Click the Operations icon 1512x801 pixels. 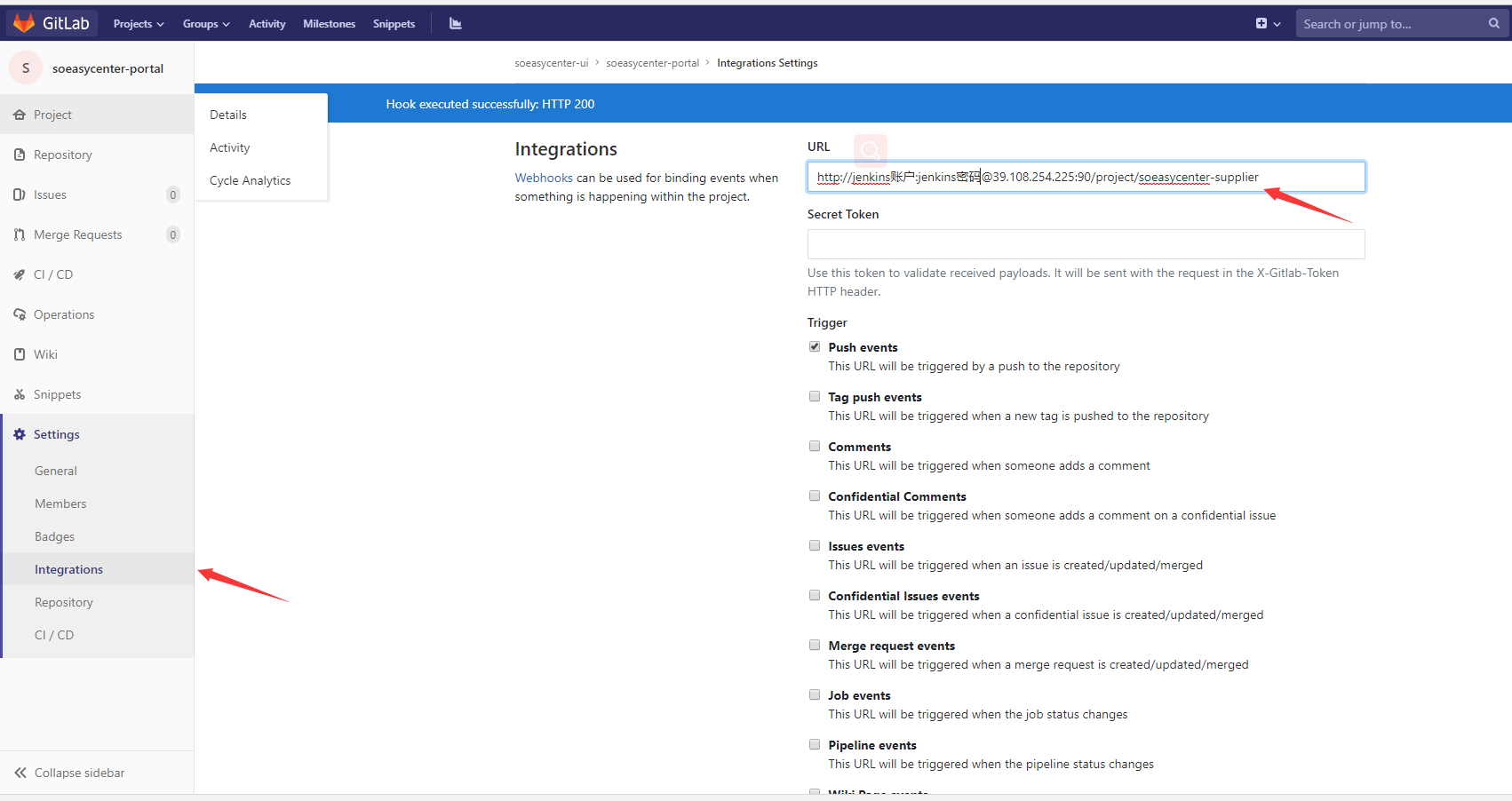(x=20, y=314)
